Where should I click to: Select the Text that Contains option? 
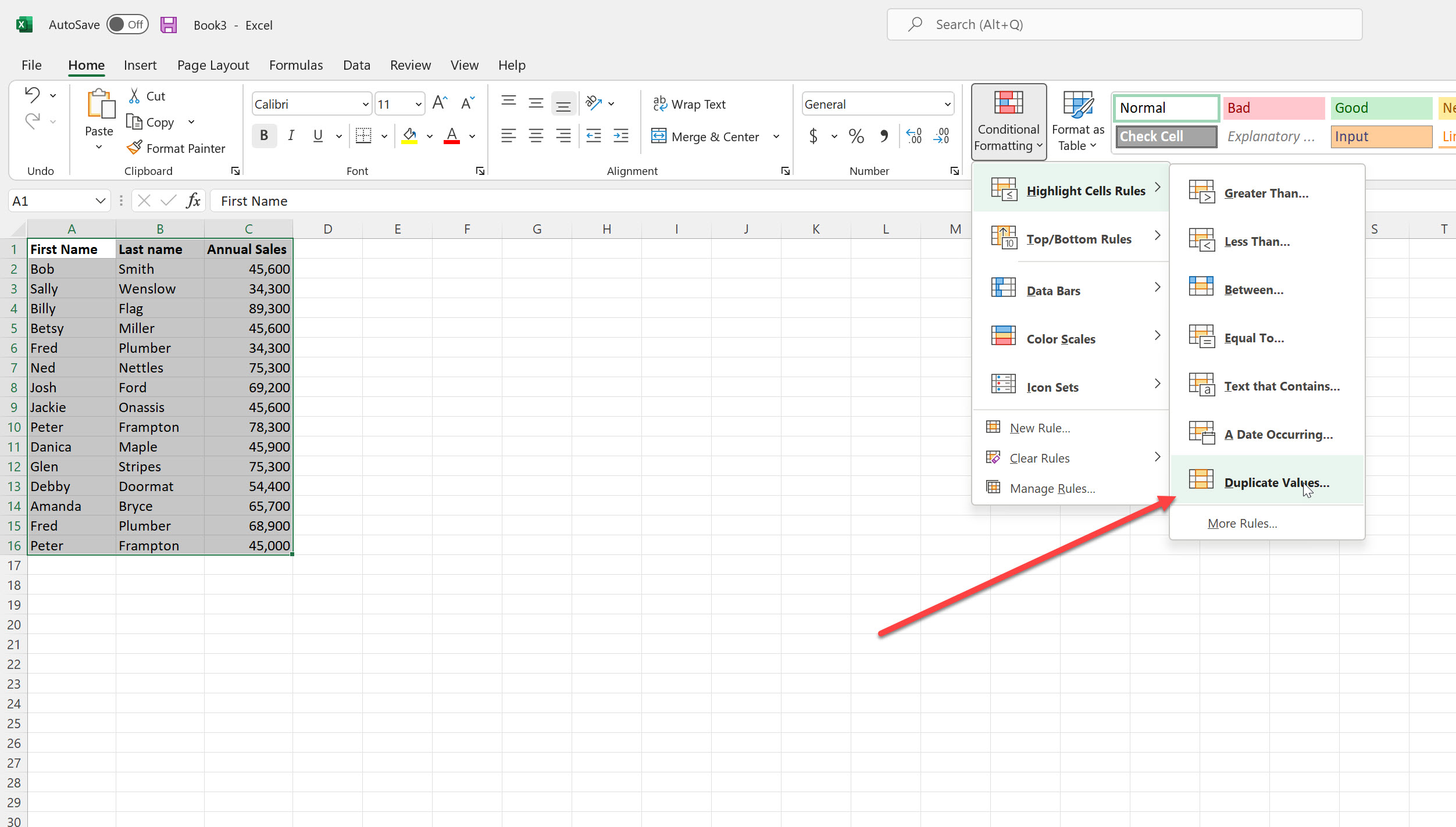(x=1282, y=386)
